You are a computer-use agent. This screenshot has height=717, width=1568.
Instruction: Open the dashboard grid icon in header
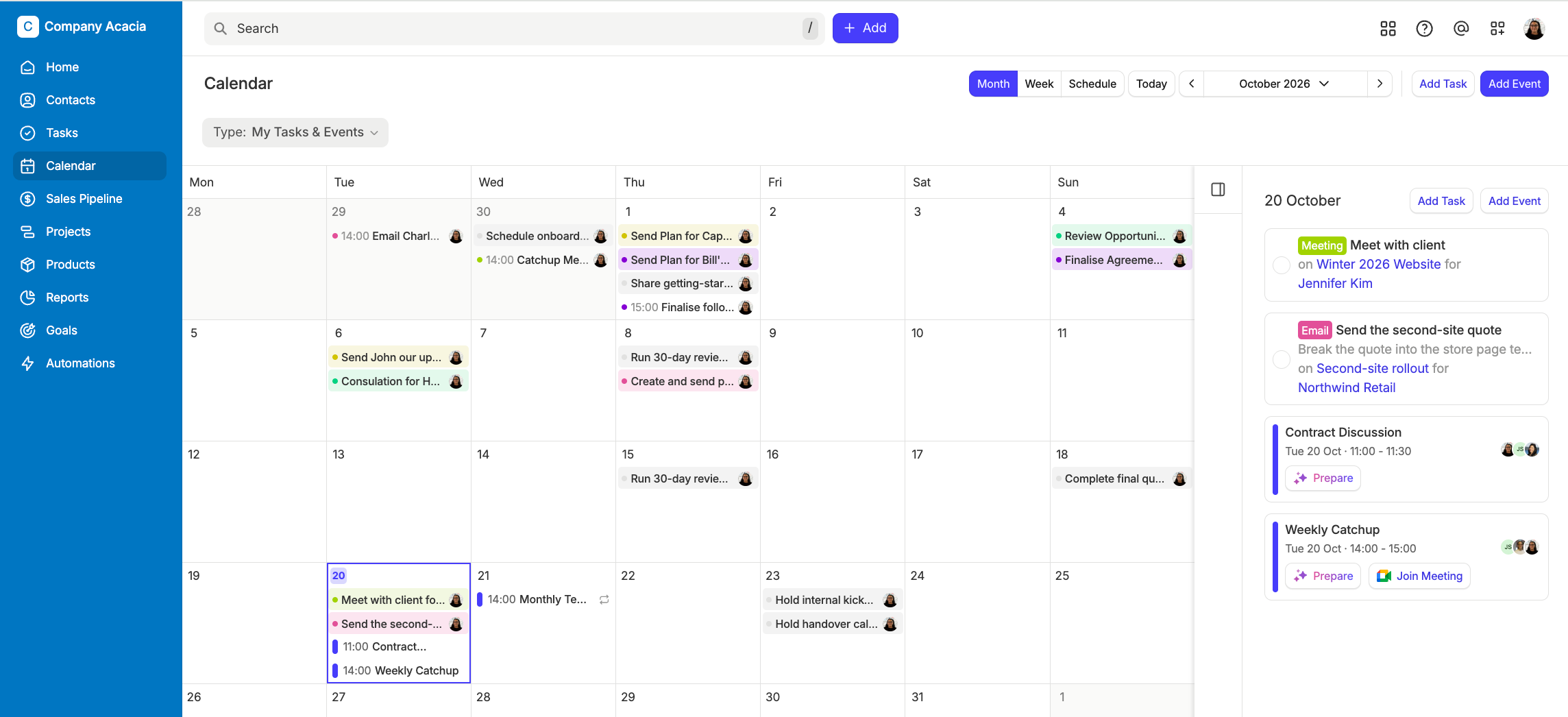point(1388,28)
